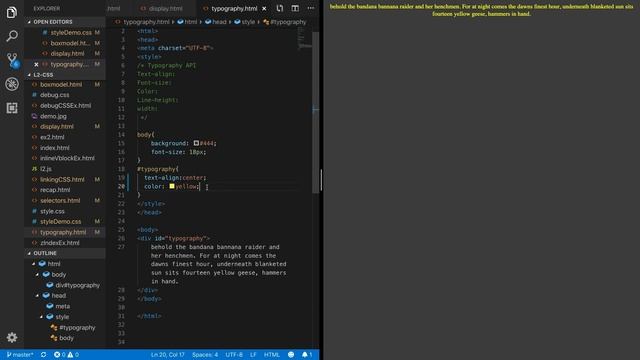This screenshot has height=360, width=640.
Task: Collapse the head node in Outline
Action: pyautogui.click(x=38, y=295)
